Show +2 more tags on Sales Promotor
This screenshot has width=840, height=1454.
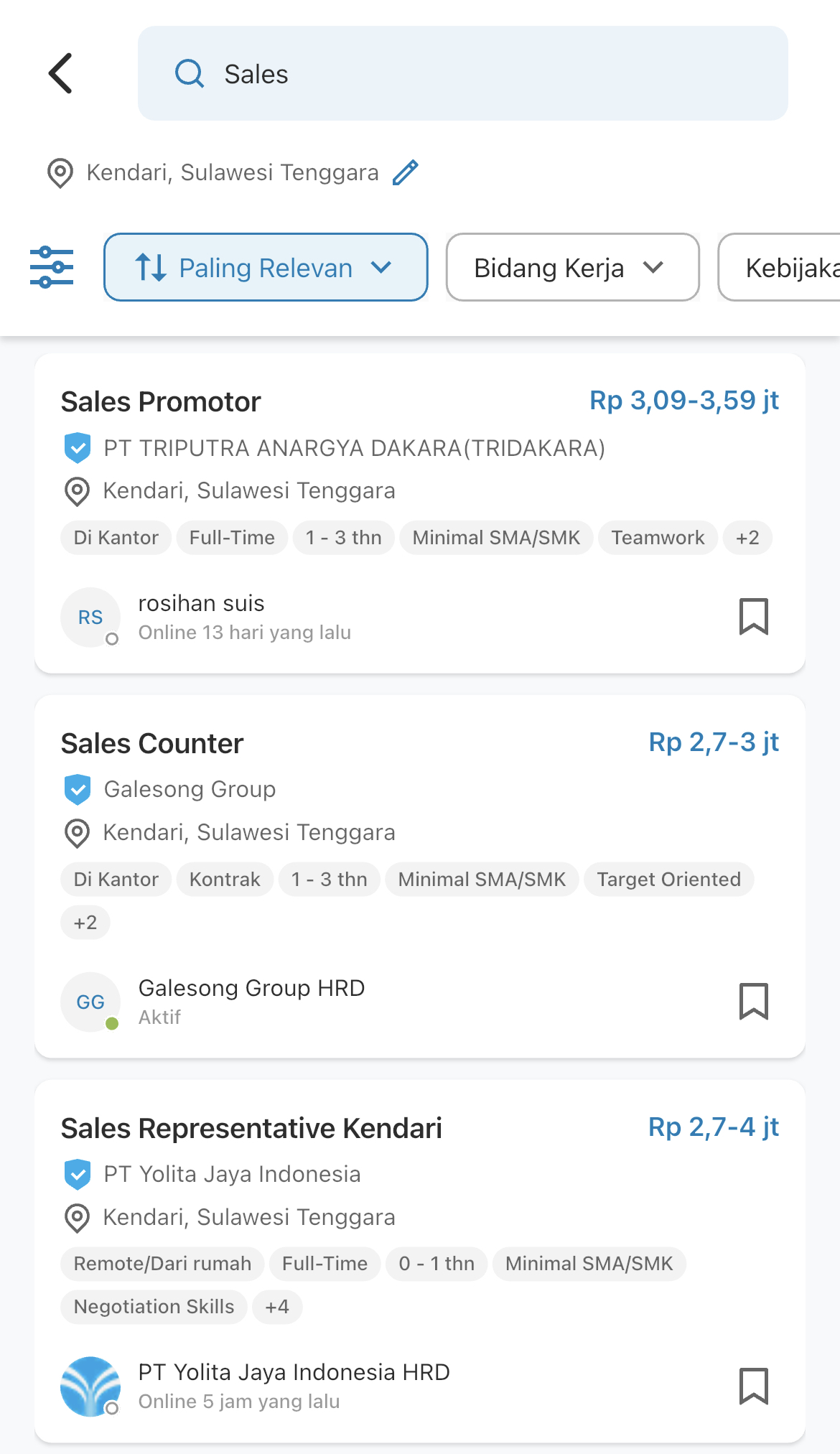[747, 538]
